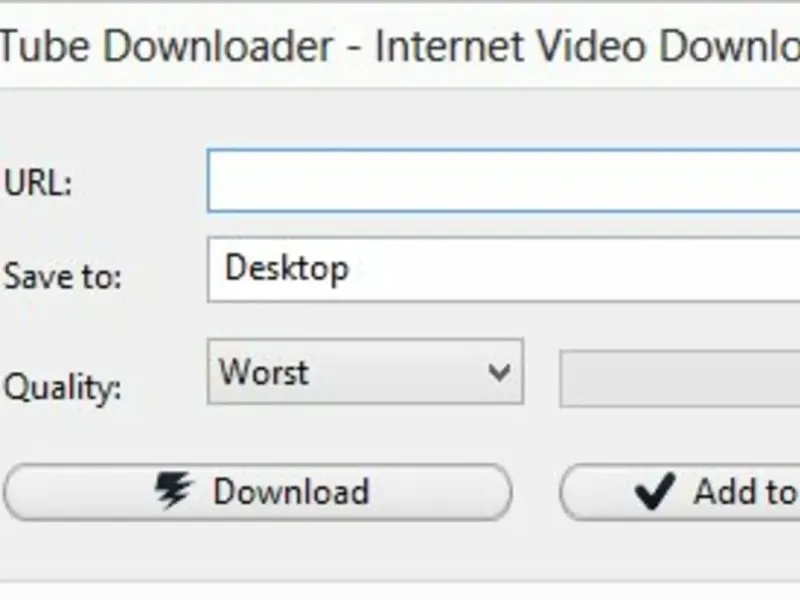The image size is (800, 600).
Task: Click the Save to field showing Desktop
Action: pos(504,269)
